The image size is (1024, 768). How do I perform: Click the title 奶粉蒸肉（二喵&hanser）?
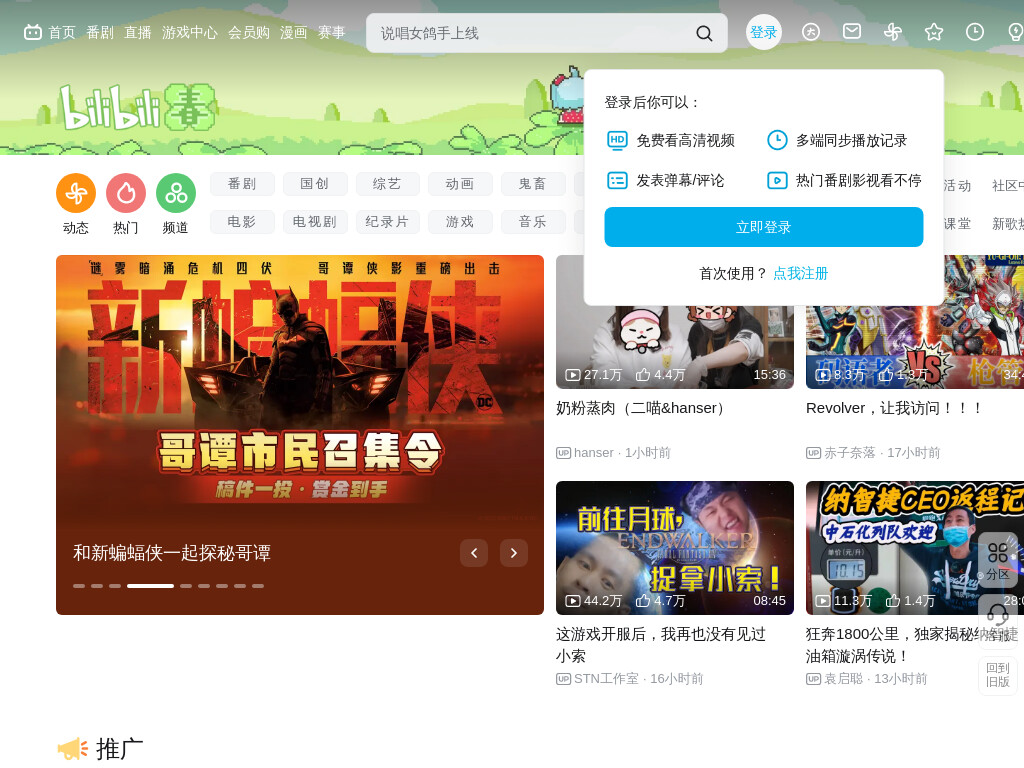pyautogui.click(x=643, y=408)
